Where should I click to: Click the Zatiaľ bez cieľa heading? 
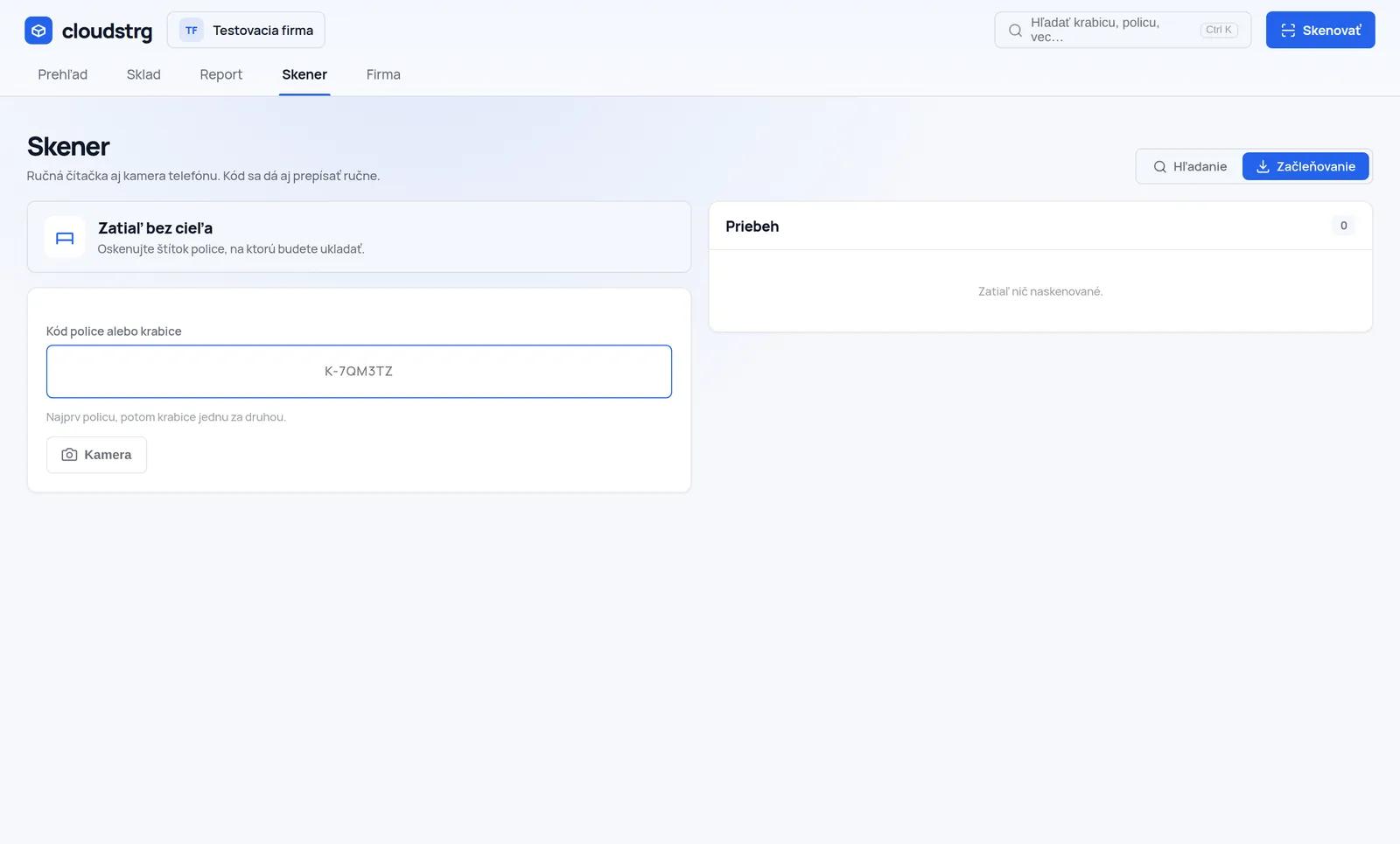tap(155, 228)
